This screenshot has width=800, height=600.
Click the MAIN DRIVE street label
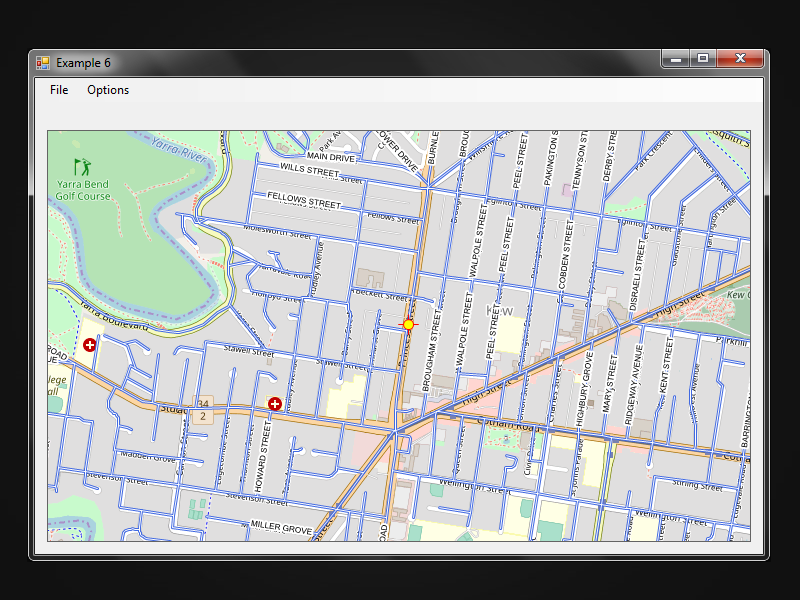pos(331,157)
